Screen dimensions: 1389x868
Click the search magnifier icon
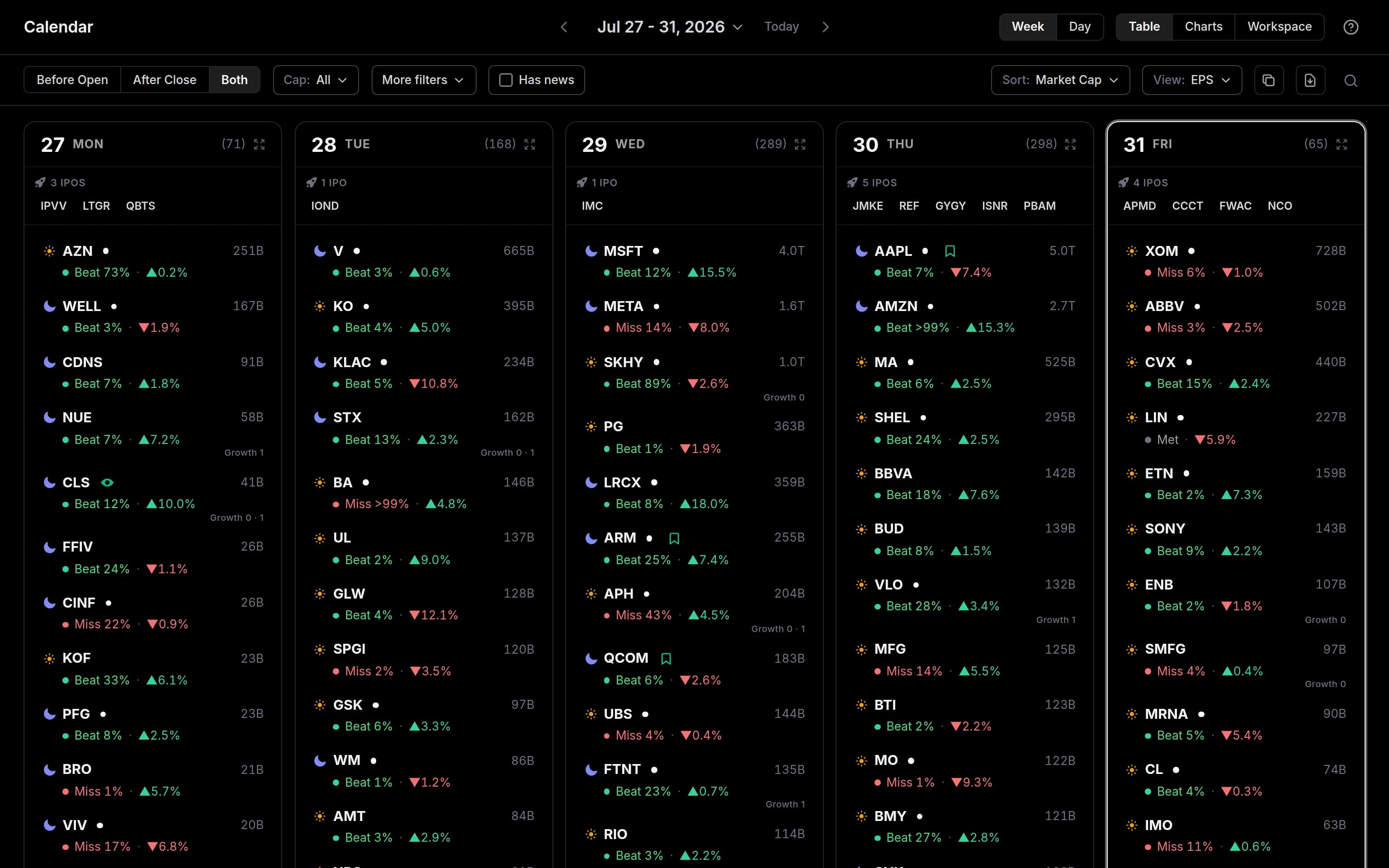tap(1351, 80)
